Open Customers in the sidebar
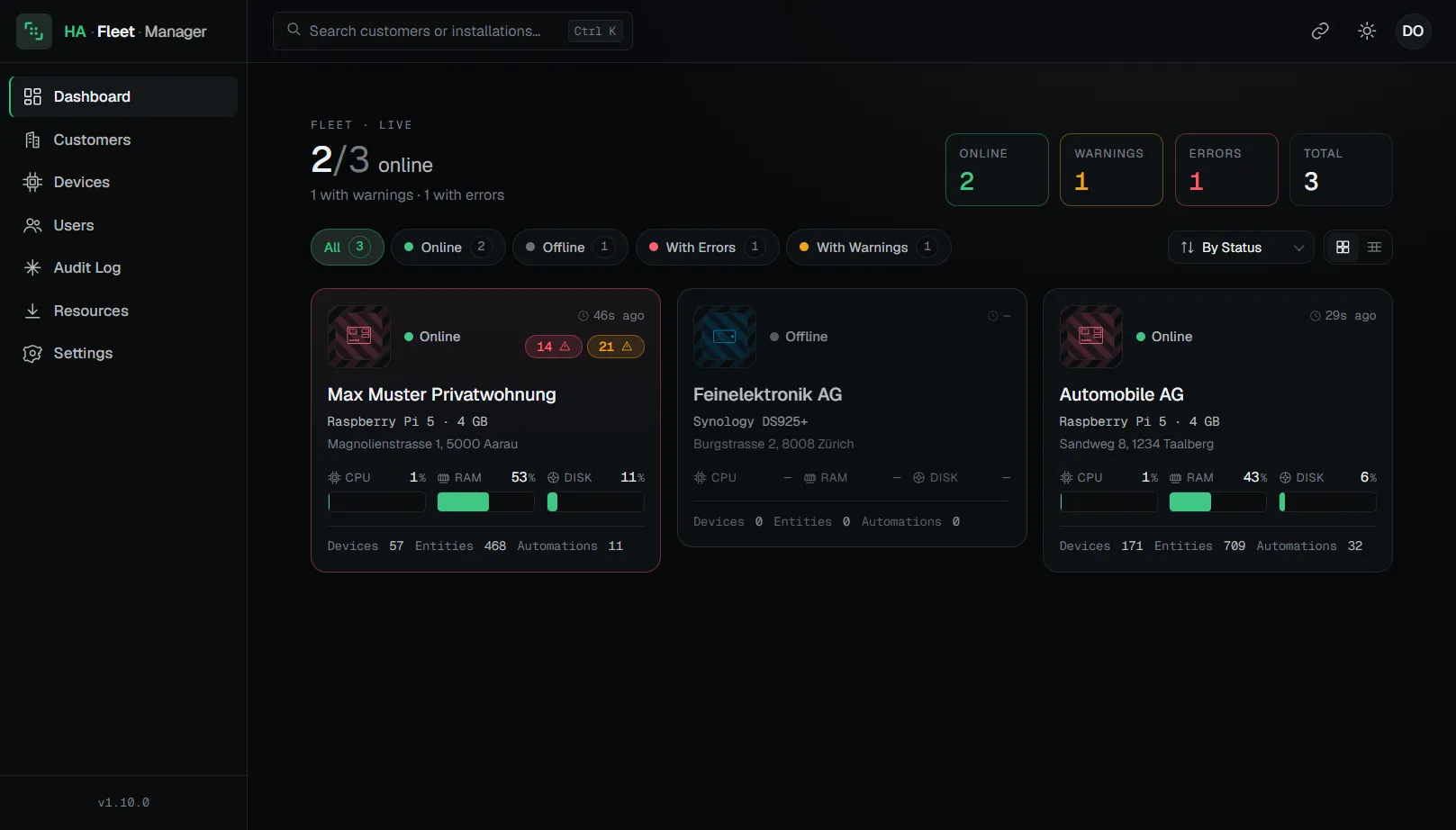1456x830 pixels. click(x=123, y=140)
